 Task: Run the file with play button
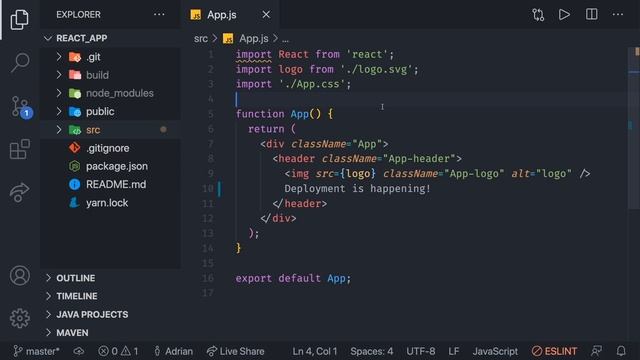coord(564,15)
